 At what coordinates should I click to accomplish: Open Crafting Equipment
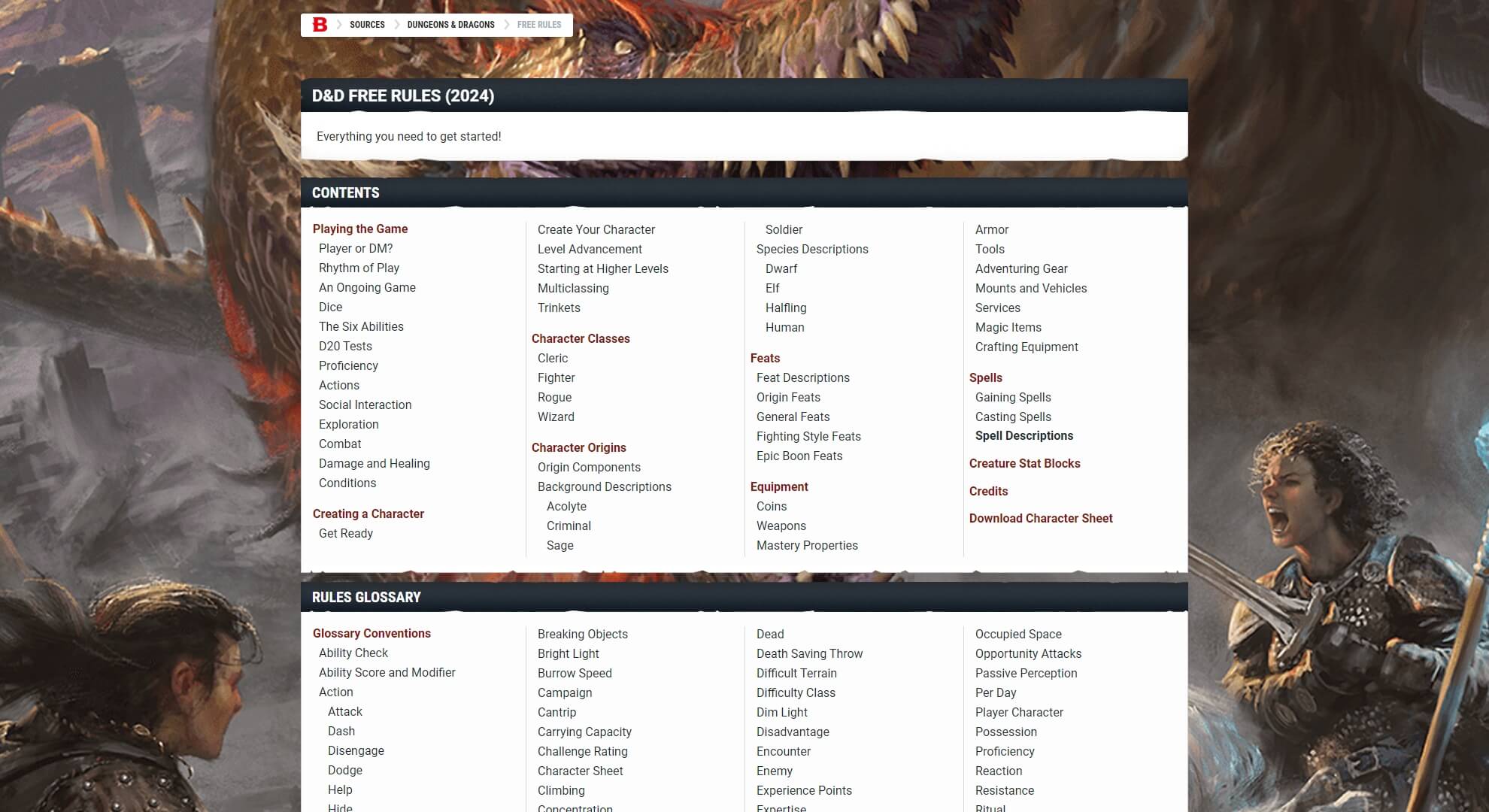pos(1027,347)
